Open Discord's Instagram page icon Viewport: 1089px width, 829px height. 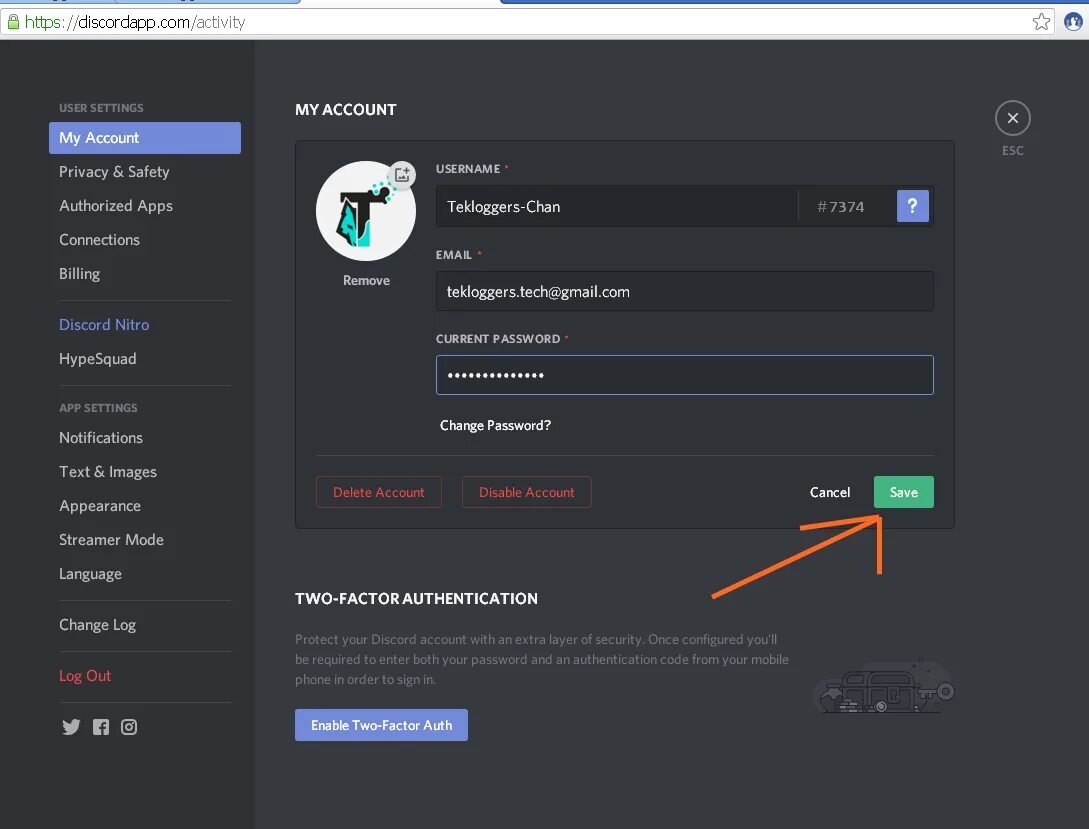pos(129,727)
